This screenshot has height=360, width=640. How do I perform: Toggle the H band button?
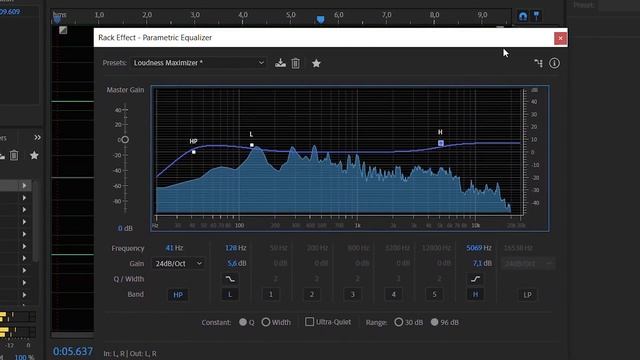475,295
